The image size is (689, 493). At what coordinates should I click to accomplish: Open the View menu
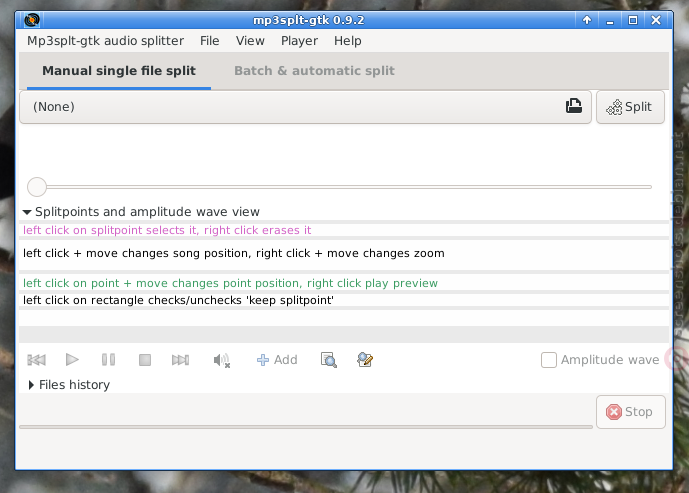tap(250, 41)
